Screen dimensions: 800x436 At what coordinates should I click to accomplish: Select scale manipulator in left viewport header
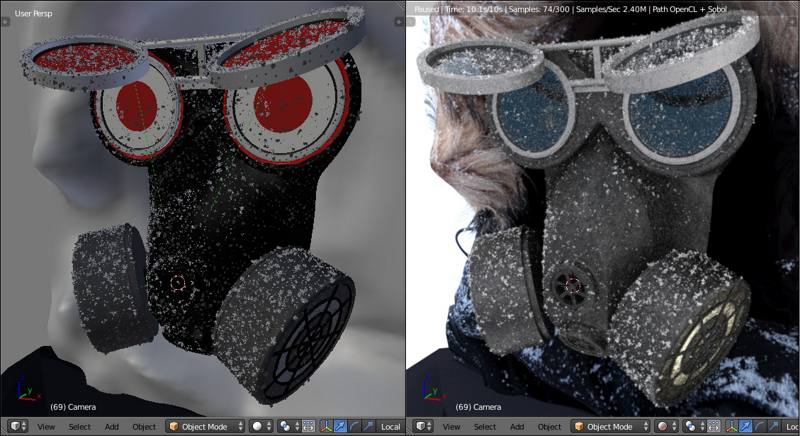click(367, 426)
